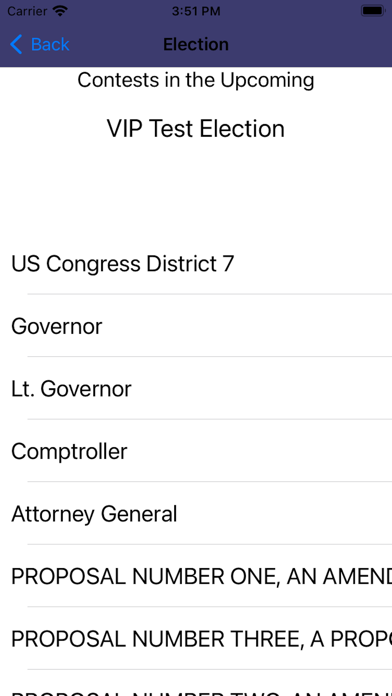Viewport: 392px width, 696px height.
Task: Tap the Contests in the Upcoming label
Action: click(196, 80)
